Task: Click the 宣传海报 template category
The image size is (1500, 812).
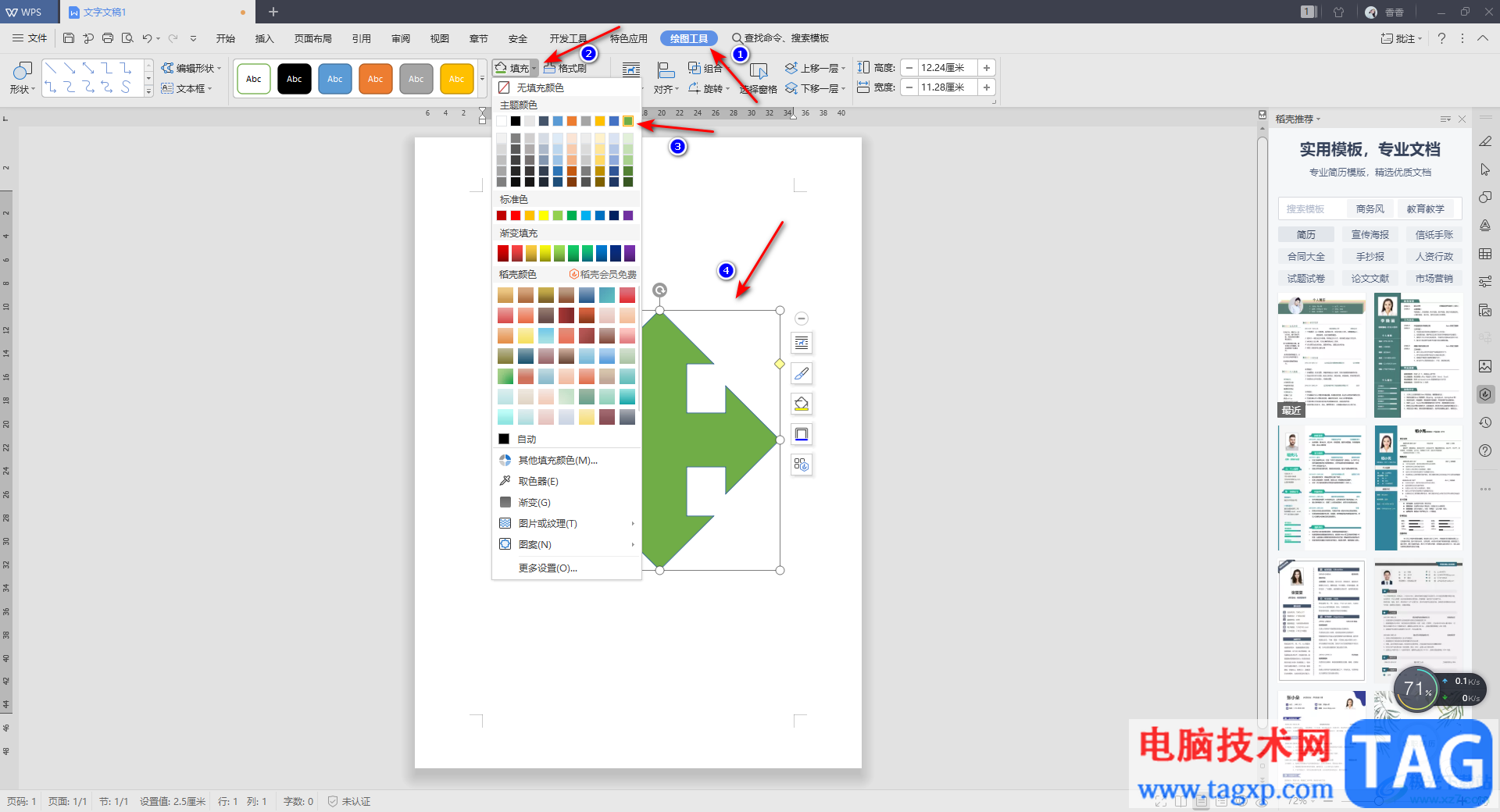Action: tap(1370, 234)
